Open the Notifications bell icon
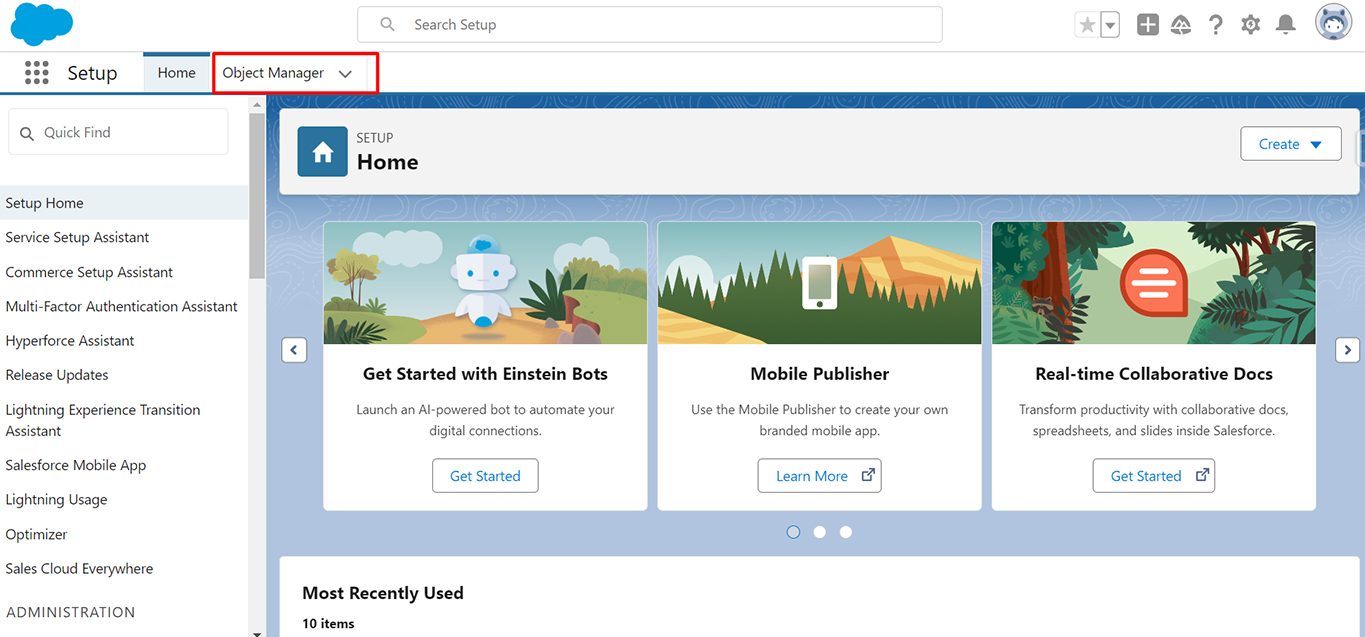This screenshot has height=637, width=1365. coord(1286,25)
